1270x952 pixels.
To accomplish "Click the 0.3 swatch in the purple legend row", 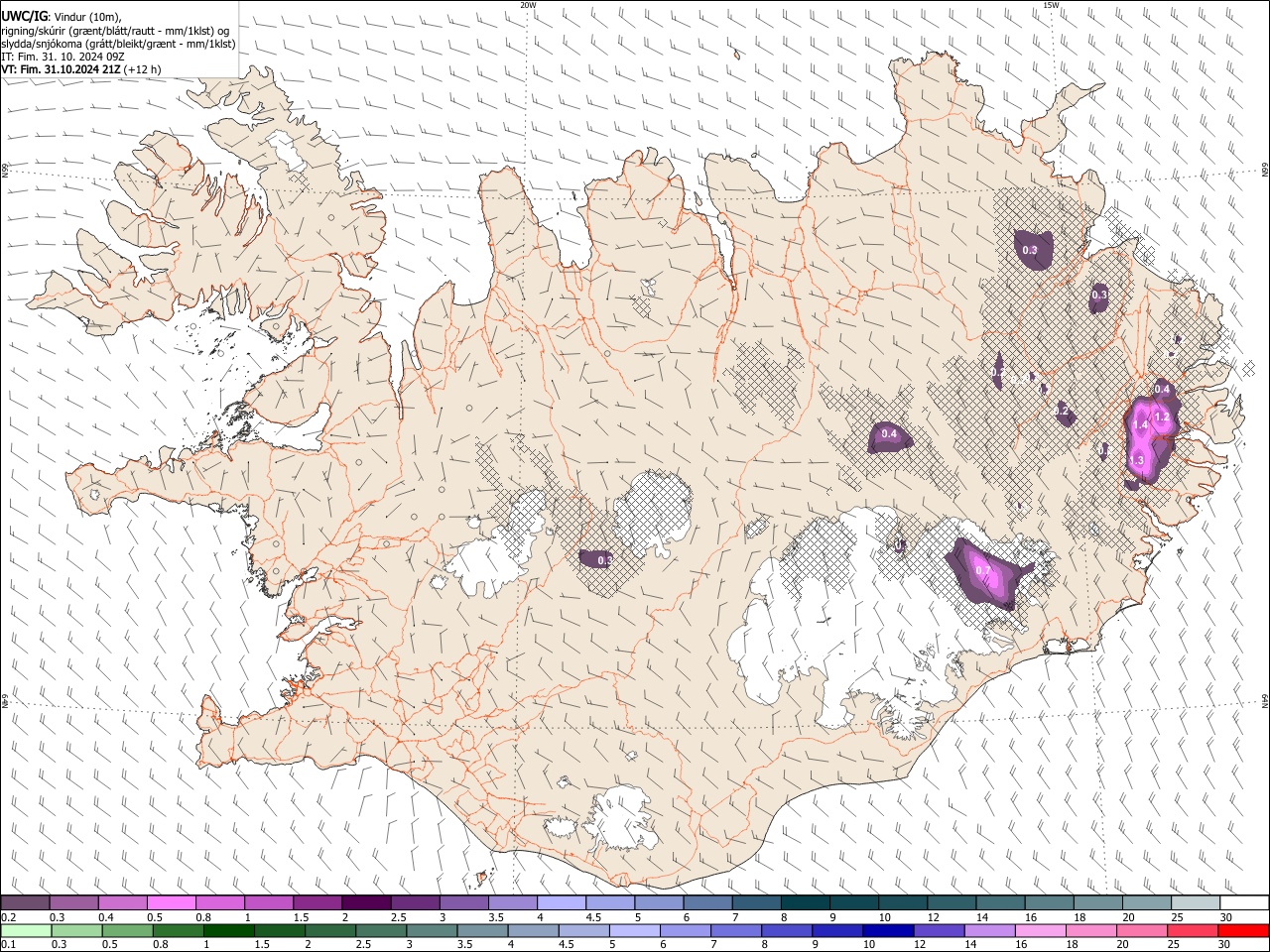I will coord(73,903).
